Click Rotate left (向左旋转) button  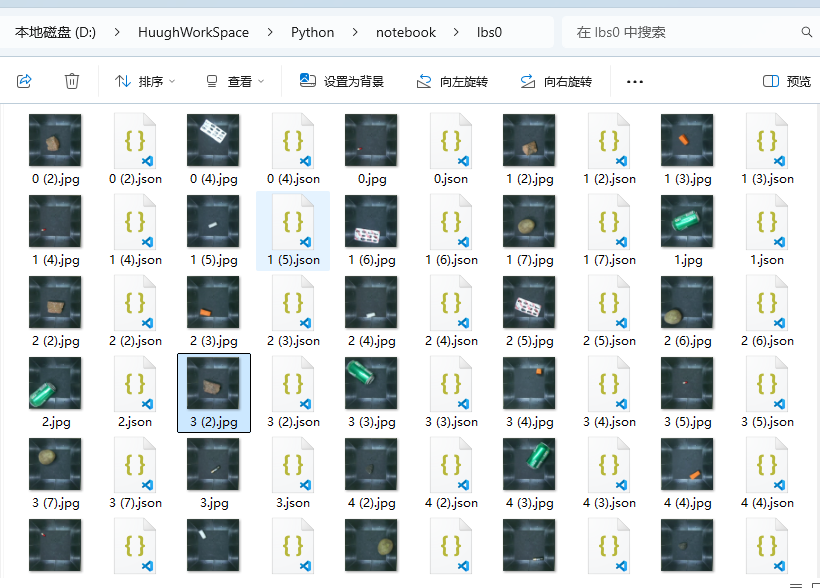[452, 81]
